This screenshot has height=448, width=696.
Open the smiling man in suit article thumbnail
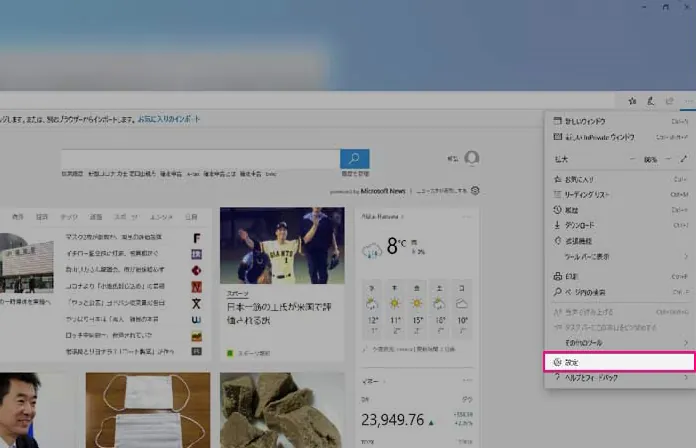(x=20, y=410)
